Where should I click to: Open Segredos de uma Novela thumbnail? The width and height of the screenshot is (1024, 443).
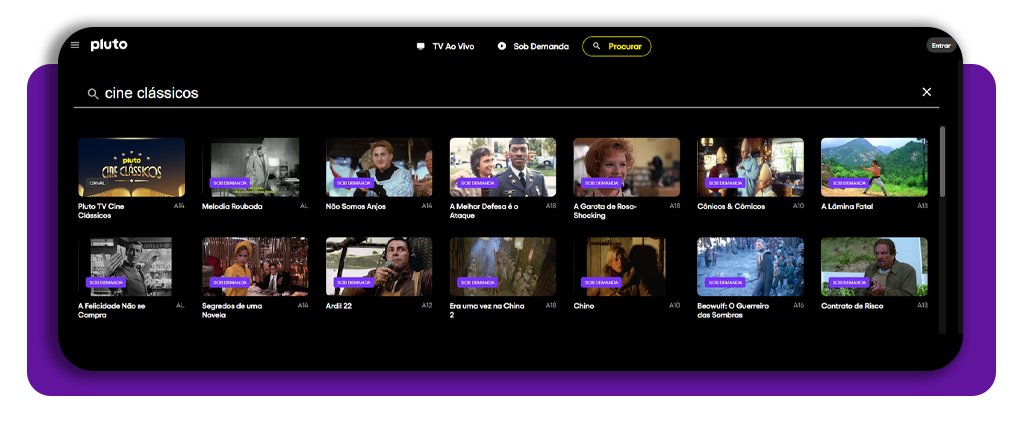(255, 267)
